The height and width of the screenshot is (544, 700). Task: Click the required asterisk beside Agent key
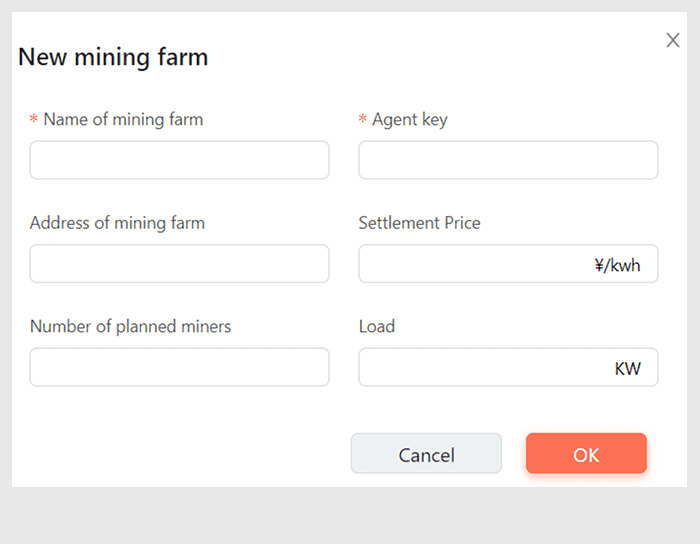click(x=363, y=120)
